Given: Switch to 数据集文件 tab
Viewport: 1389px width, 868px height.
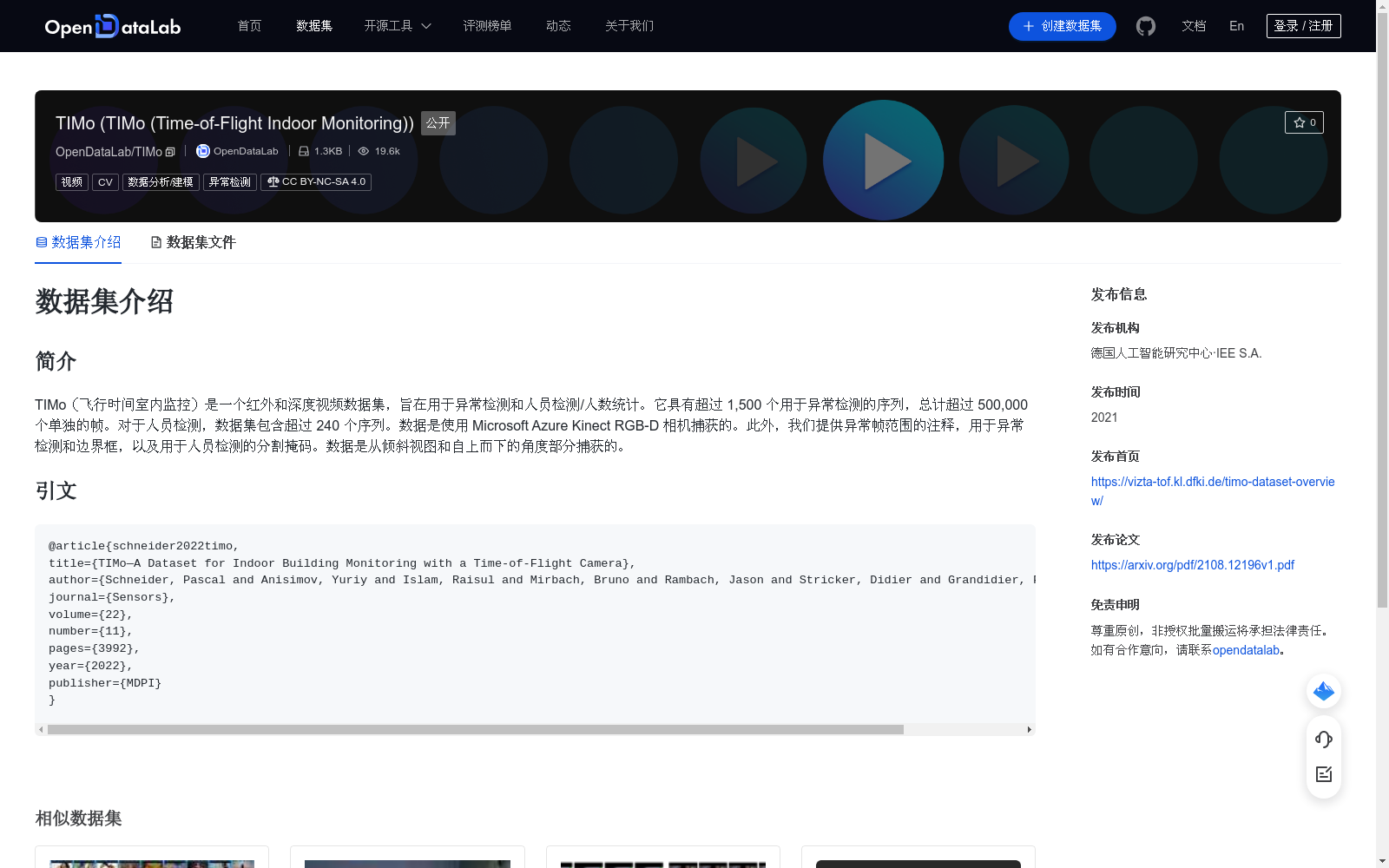Looking at the screenshot, I should 193,242.
